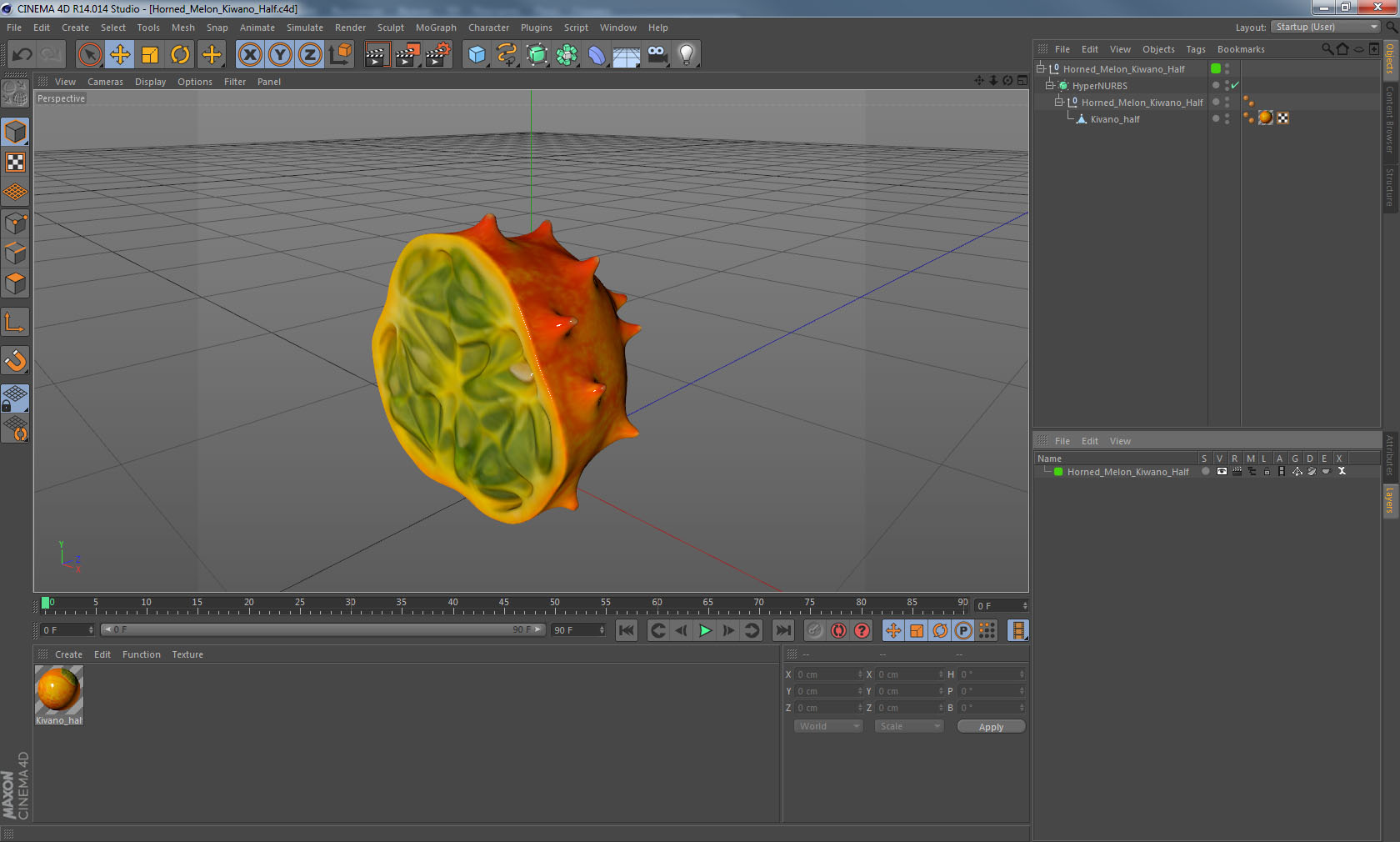Open the Array modeling objects icon
The height and width of the screenshot is (842, 1400).
pos(567,55)
